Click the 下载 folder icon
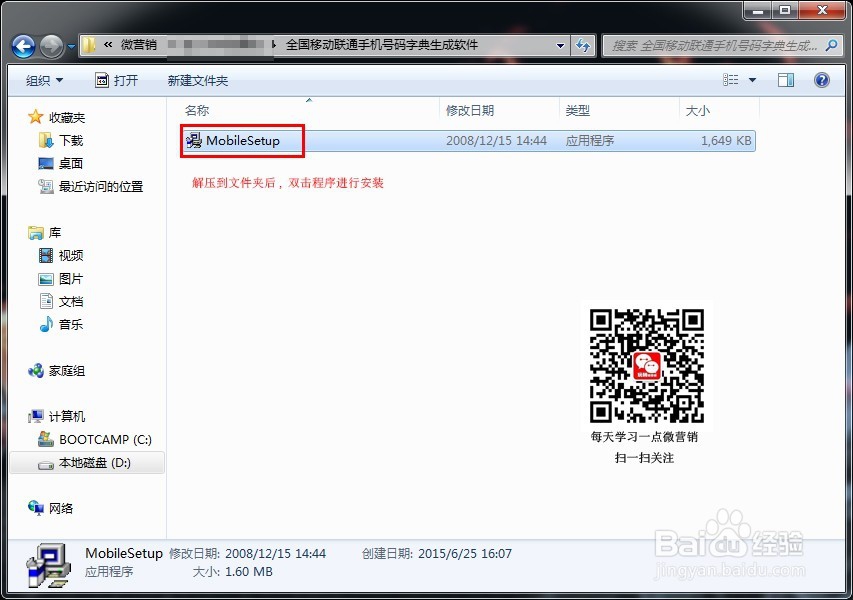Image resolution: width=853 pixels, height=600 pixels. point(46,140)
